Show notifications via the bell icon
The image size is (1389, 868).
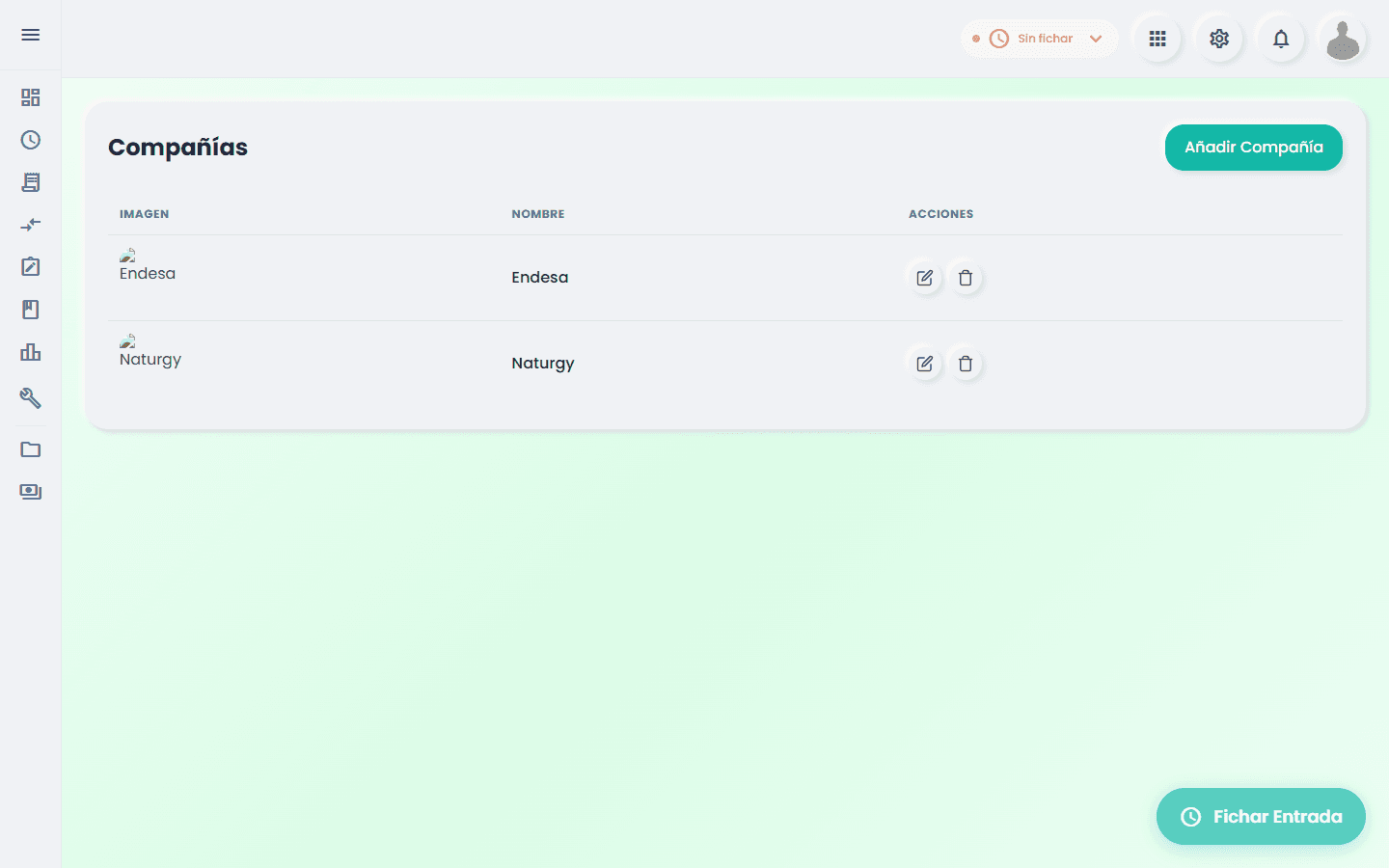tap(1281, 39)
